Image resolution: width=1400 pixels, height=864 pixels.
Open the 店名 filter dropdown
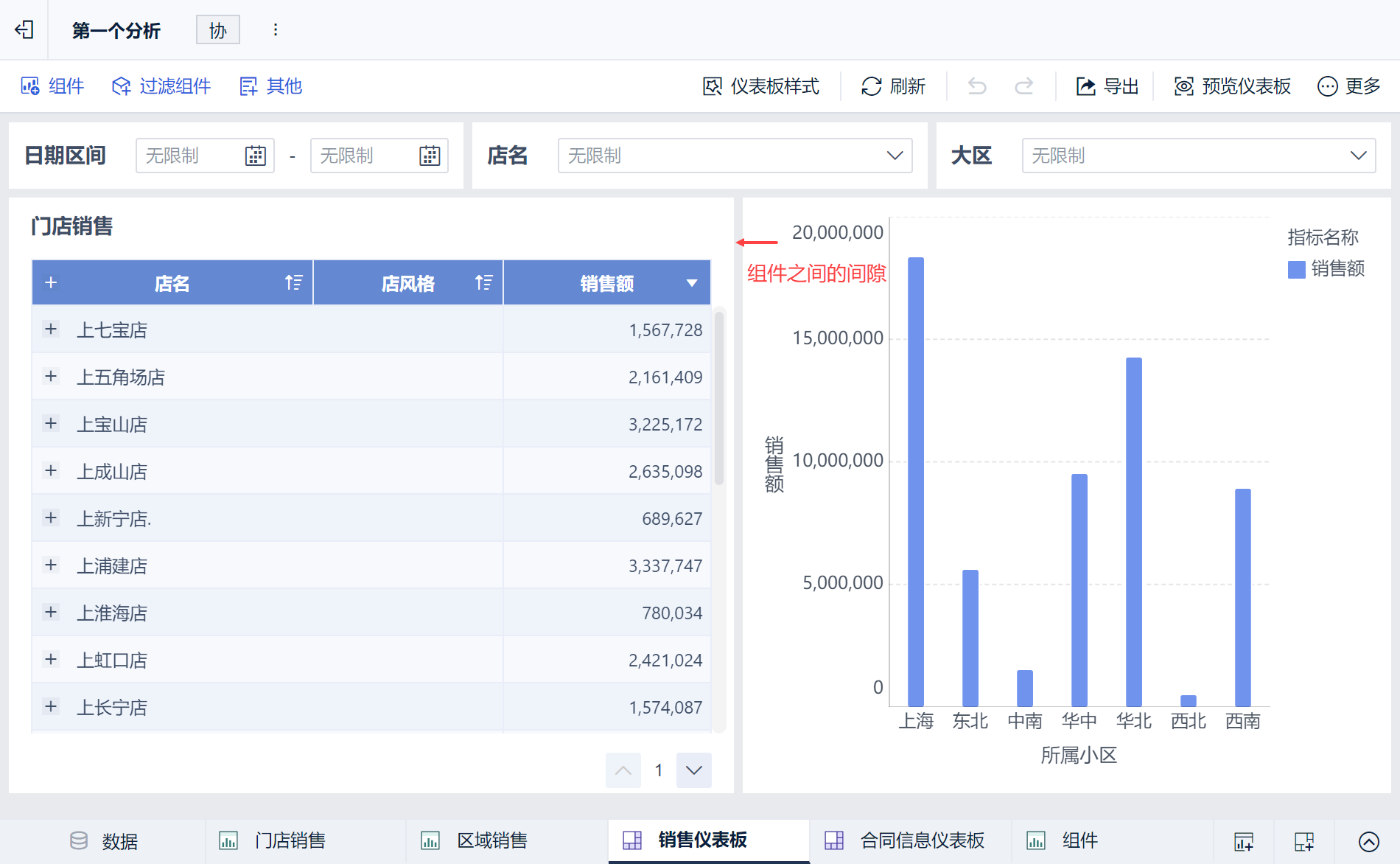pyautogui.click(x=735, y=156)
